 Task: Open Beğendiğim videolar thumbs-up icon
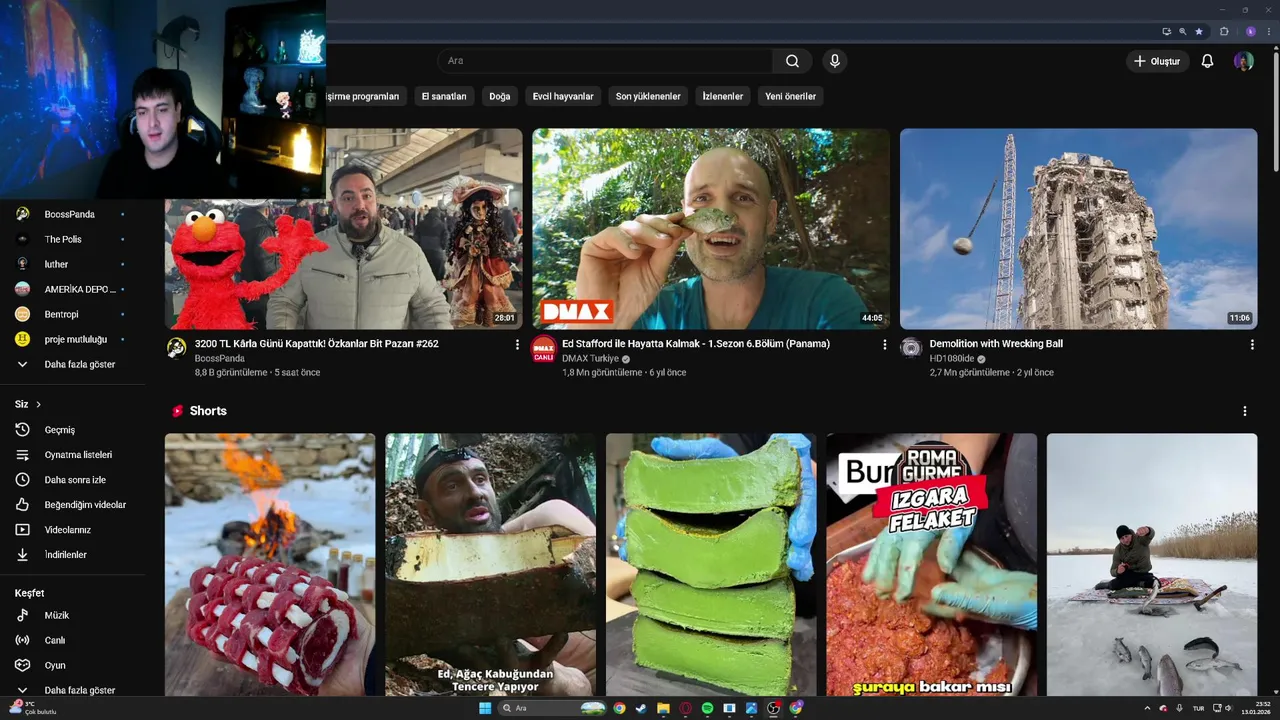tap(23, 505)
